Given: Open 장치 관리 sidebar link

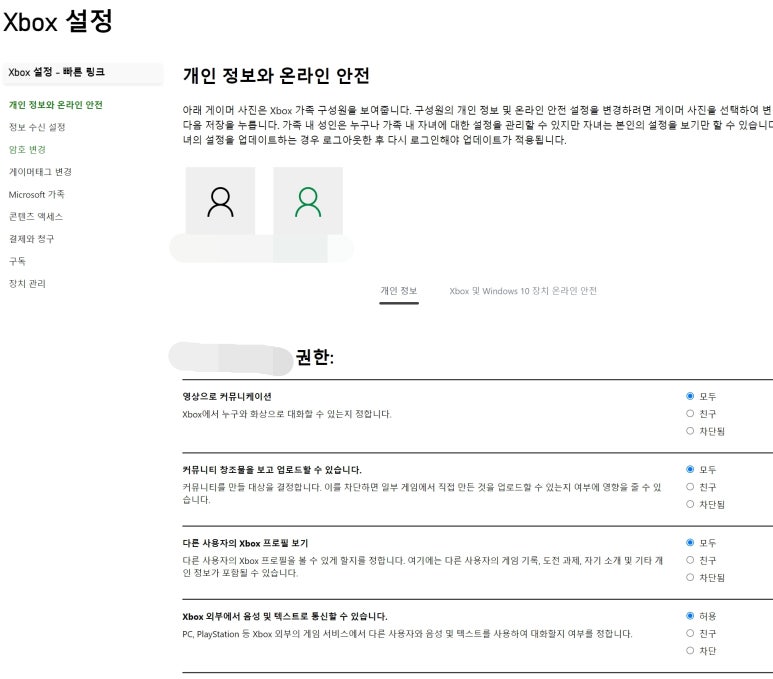Looking at the screenshot, I should point(27,284).
